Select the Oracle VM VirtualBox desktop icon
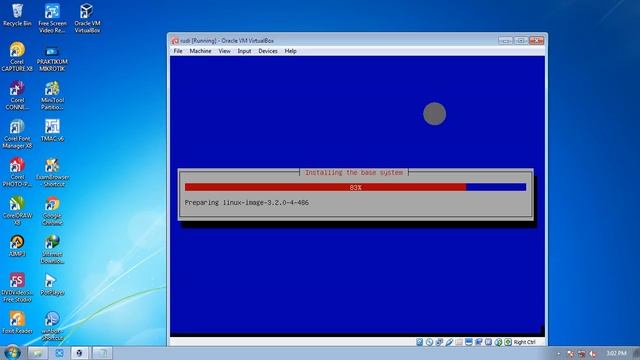640x360 pixels. [87, 18]
